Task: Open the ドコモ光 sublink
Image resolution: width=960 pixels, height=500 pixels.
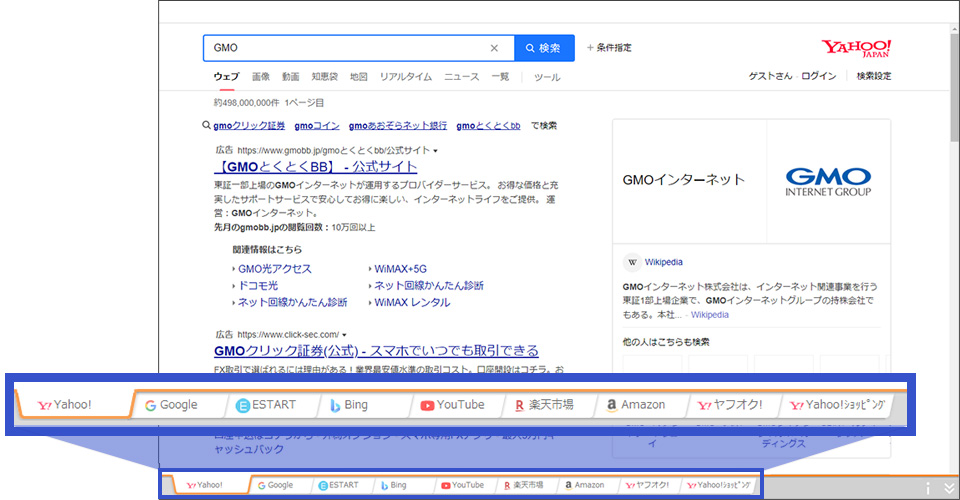Action: tap(258, 285)
